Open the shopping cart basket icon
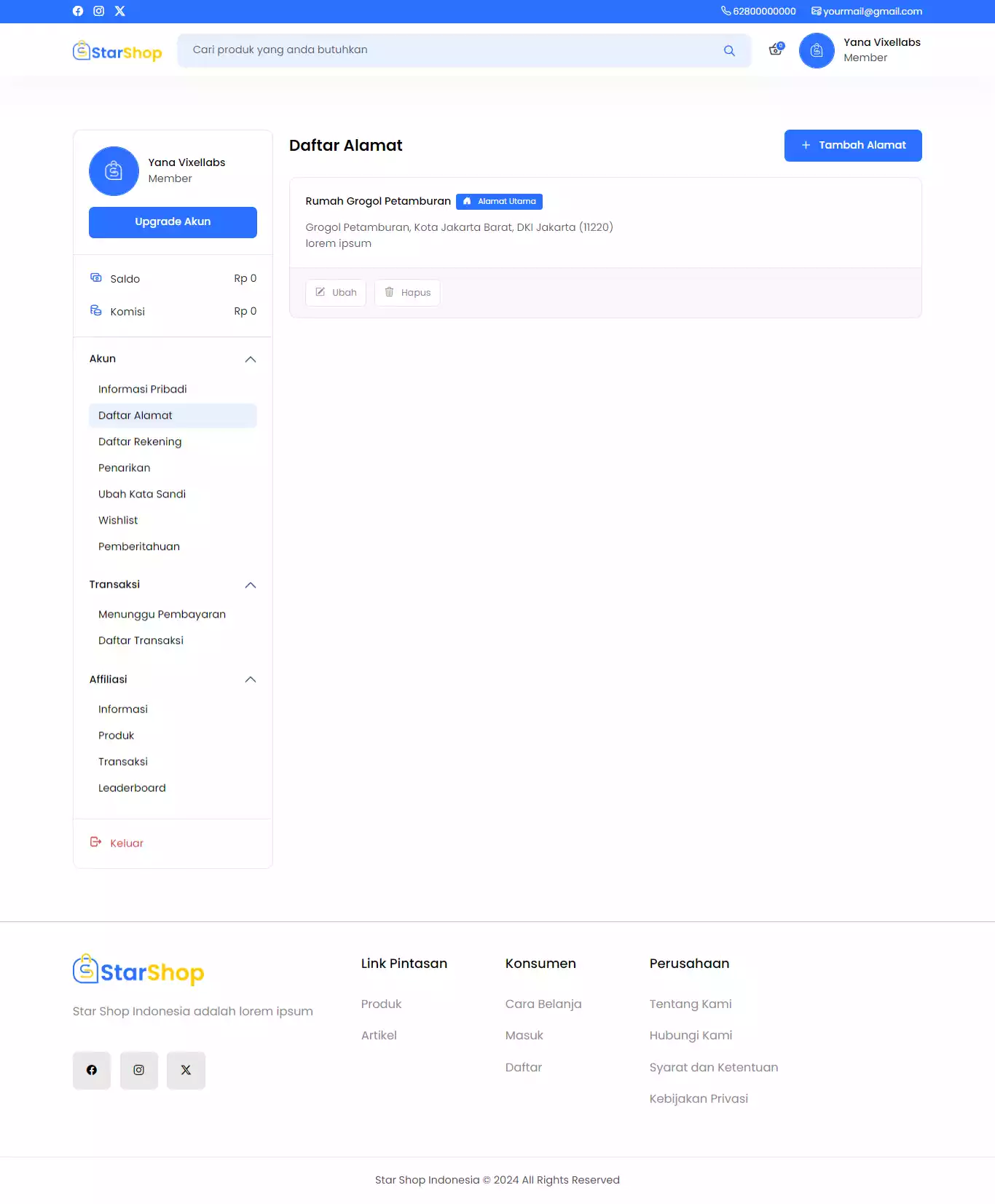The height and width of the screenshot is (1204, 995). point(776,50)
